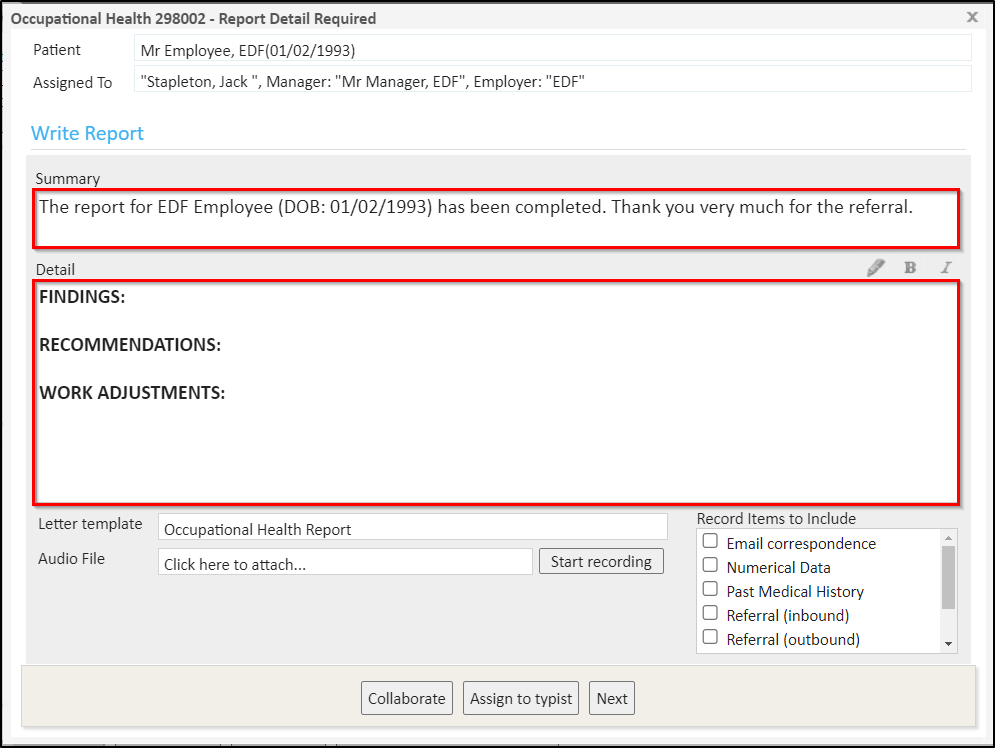Open the Letter template field
995x748 pixels.
tap(412, 528)
